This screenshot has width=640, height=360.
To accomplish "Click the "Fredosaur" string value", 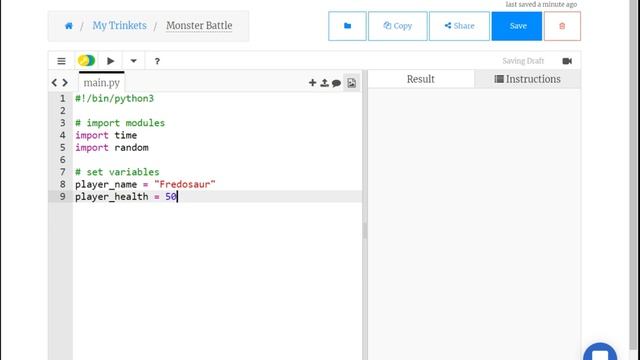I will tap(184, 184).
